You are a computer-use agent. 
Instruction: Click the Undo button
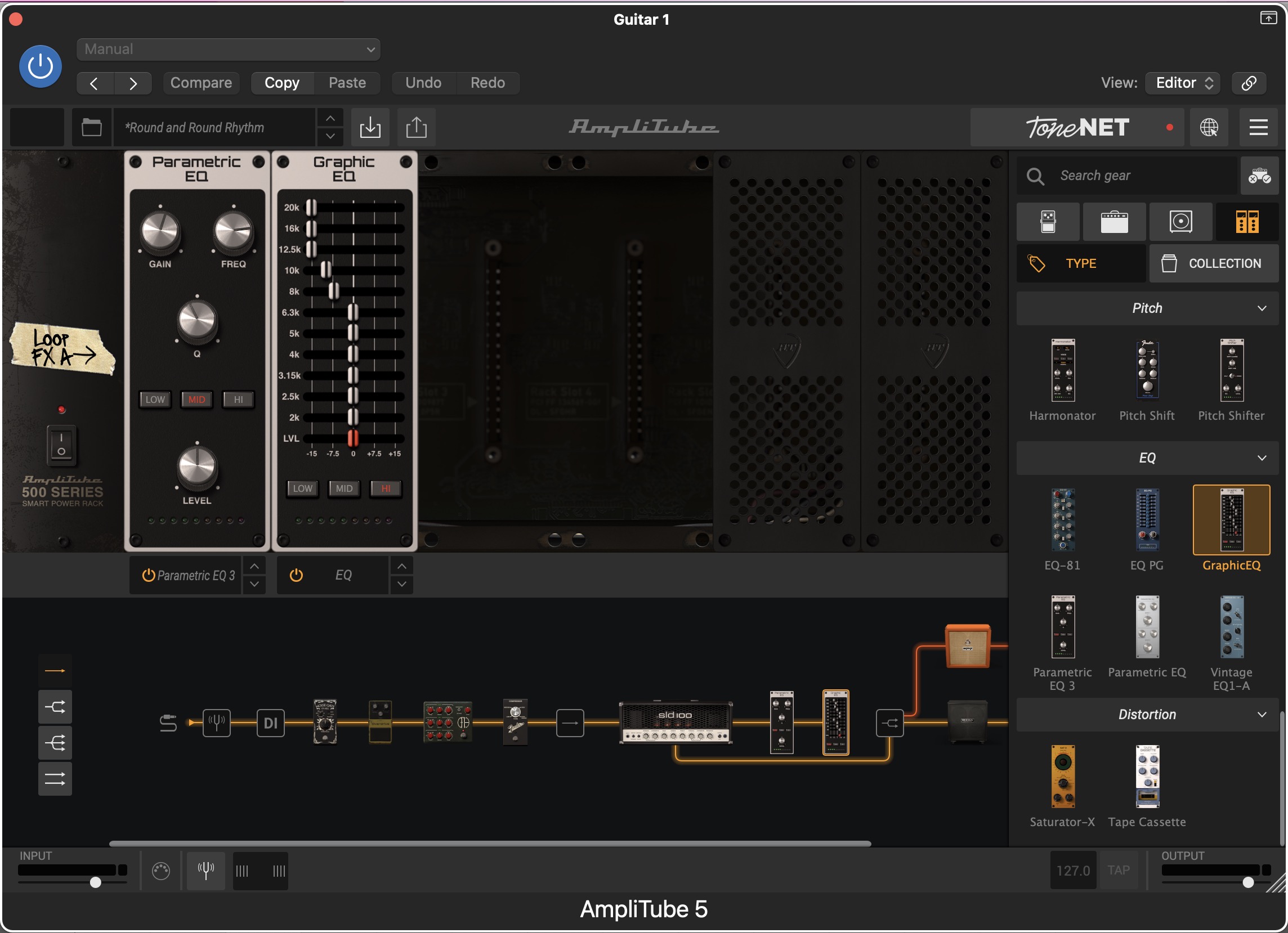423,83
